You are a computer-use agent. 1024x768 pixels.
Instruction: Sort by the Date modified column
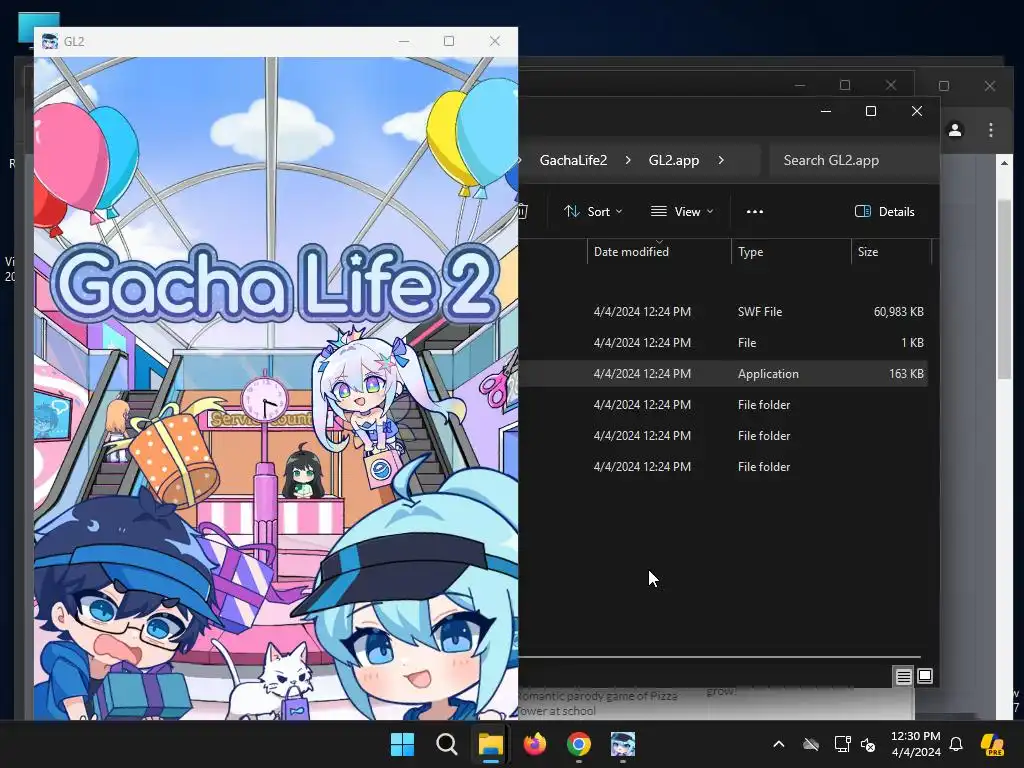point(631,252)
